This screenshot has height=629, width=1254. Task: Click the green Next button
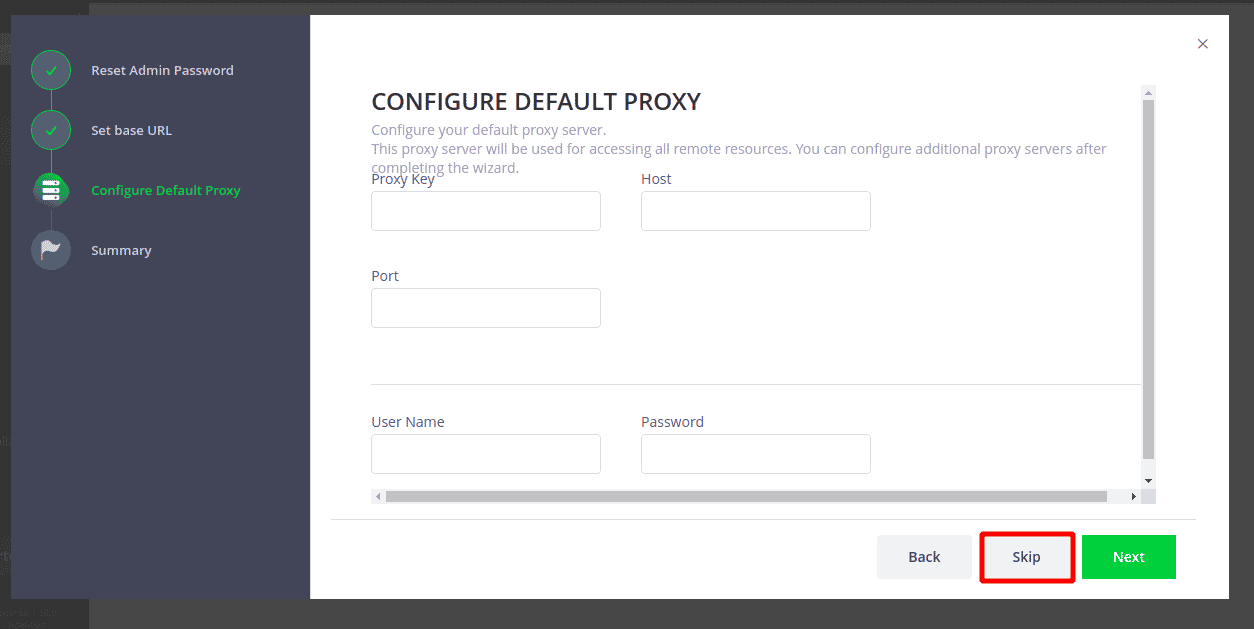(x=1129, y=557)
